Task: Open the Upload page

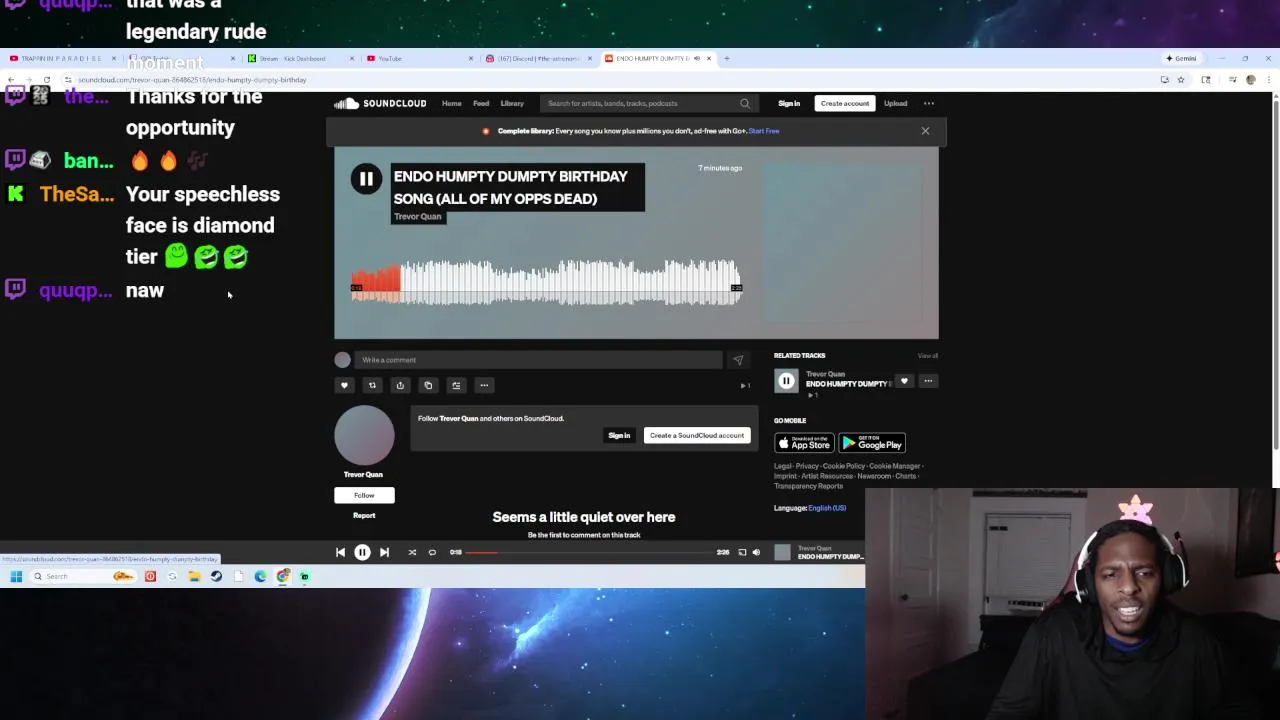Action: pos(895,103)
